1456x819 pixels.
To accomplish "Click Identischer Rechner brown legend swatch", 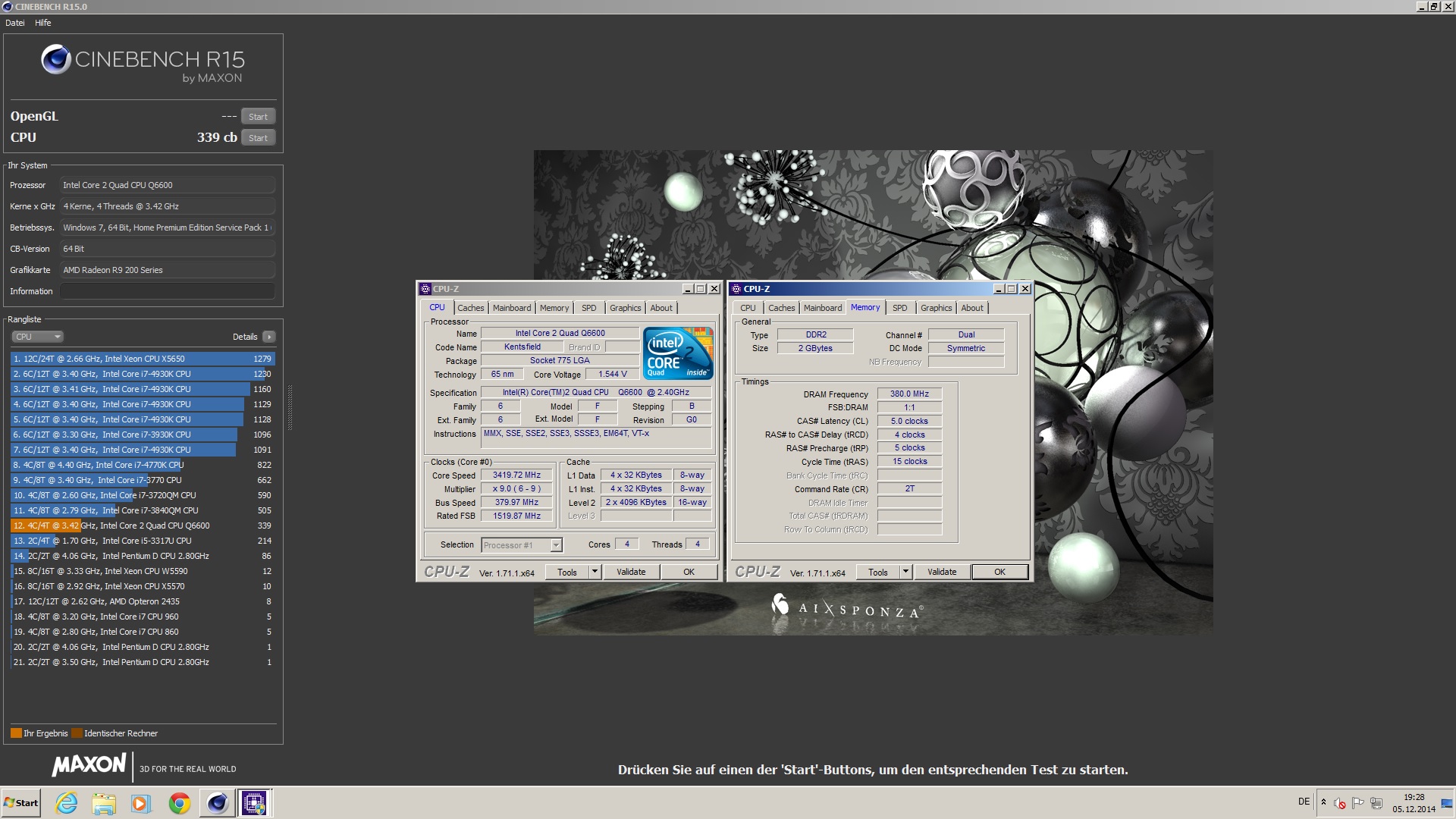I will point(77,733).
